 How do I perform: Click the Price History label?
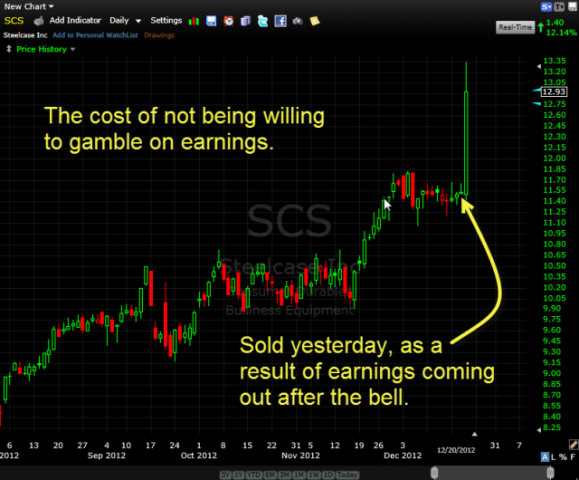coord(41,49)
